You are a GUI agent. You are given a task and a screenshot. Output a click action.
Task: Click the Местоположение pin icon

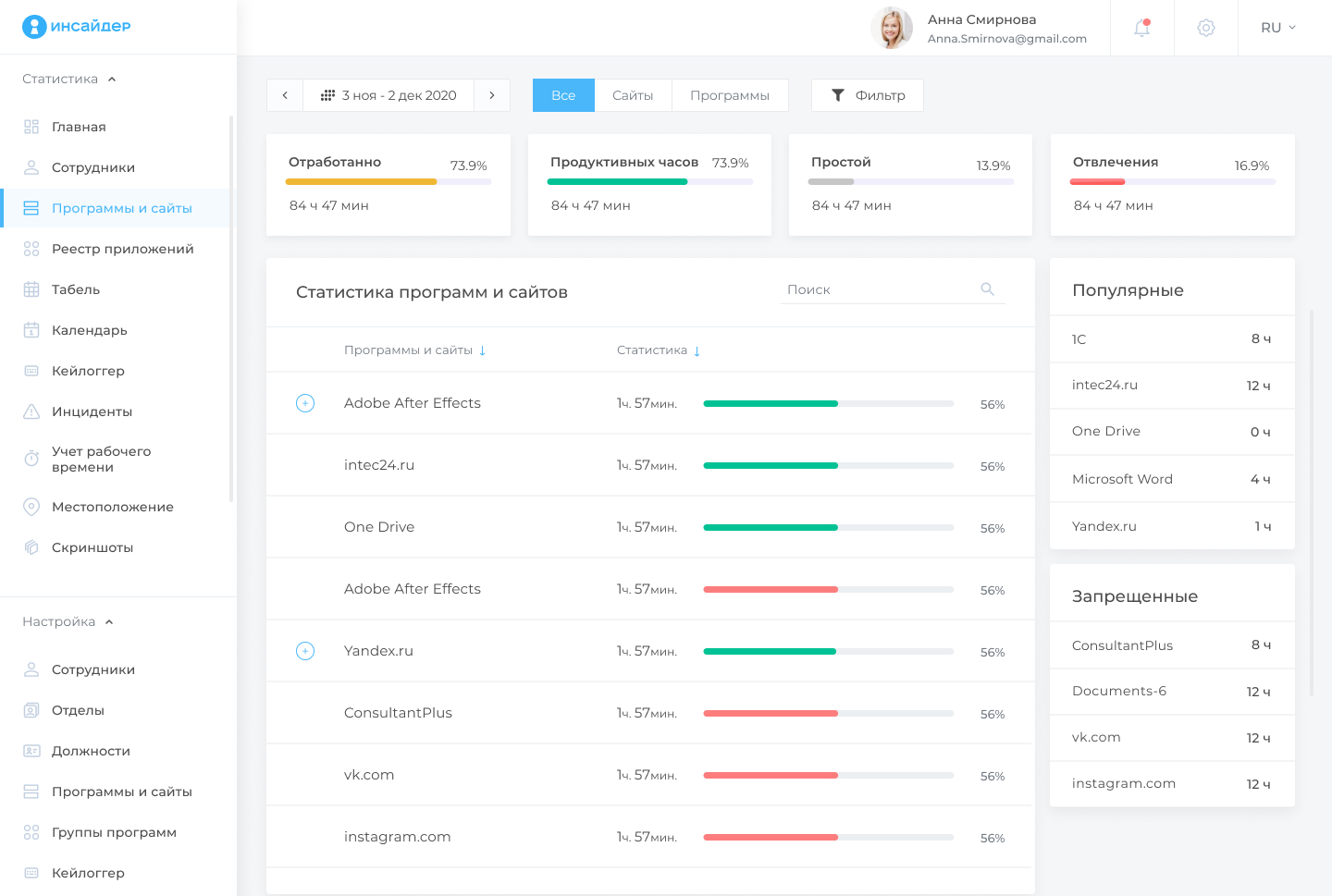31,507
